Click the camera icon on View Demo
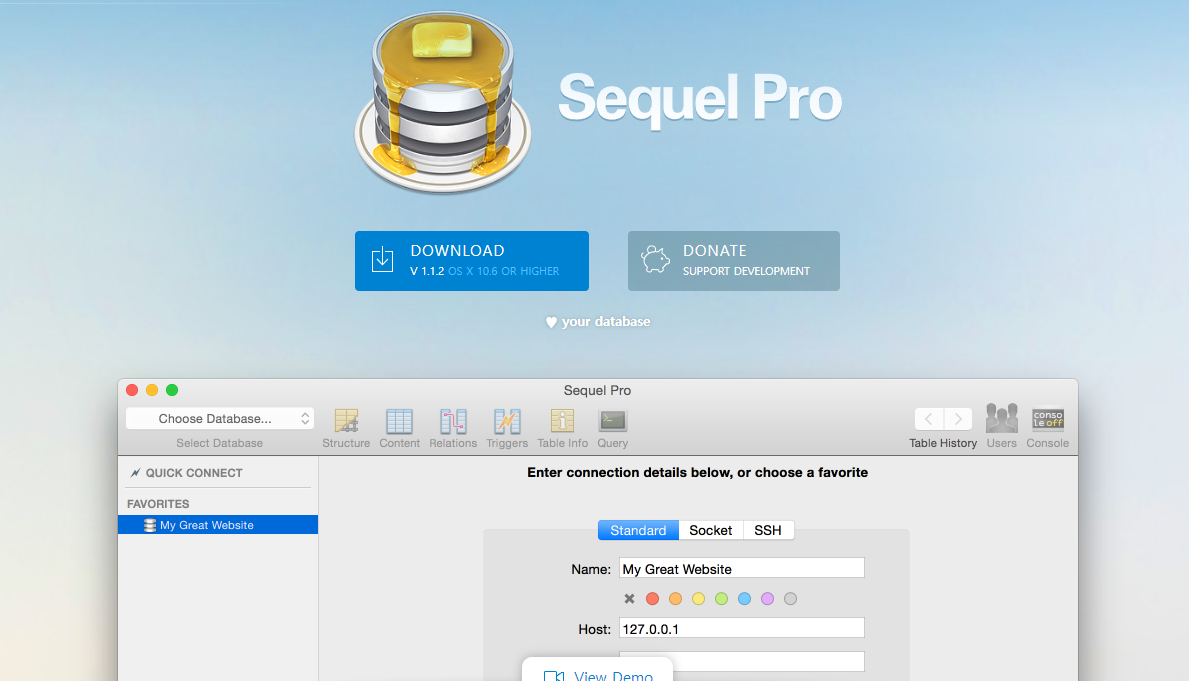The height and width of the screenshot is (681, 1189). point(554,675)
